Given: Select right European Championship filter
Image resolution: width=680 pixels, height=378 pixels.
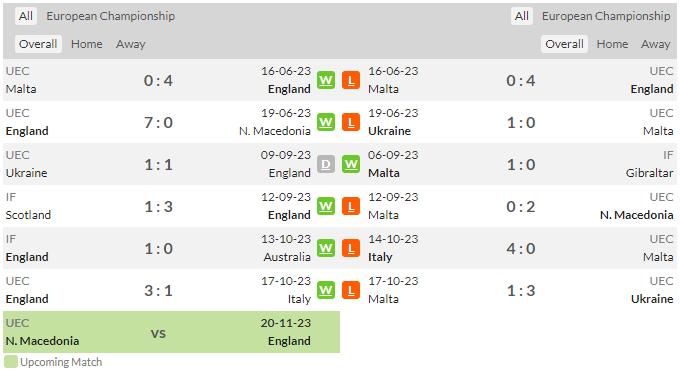Looking at the screenshot, I should pos(606,16).
